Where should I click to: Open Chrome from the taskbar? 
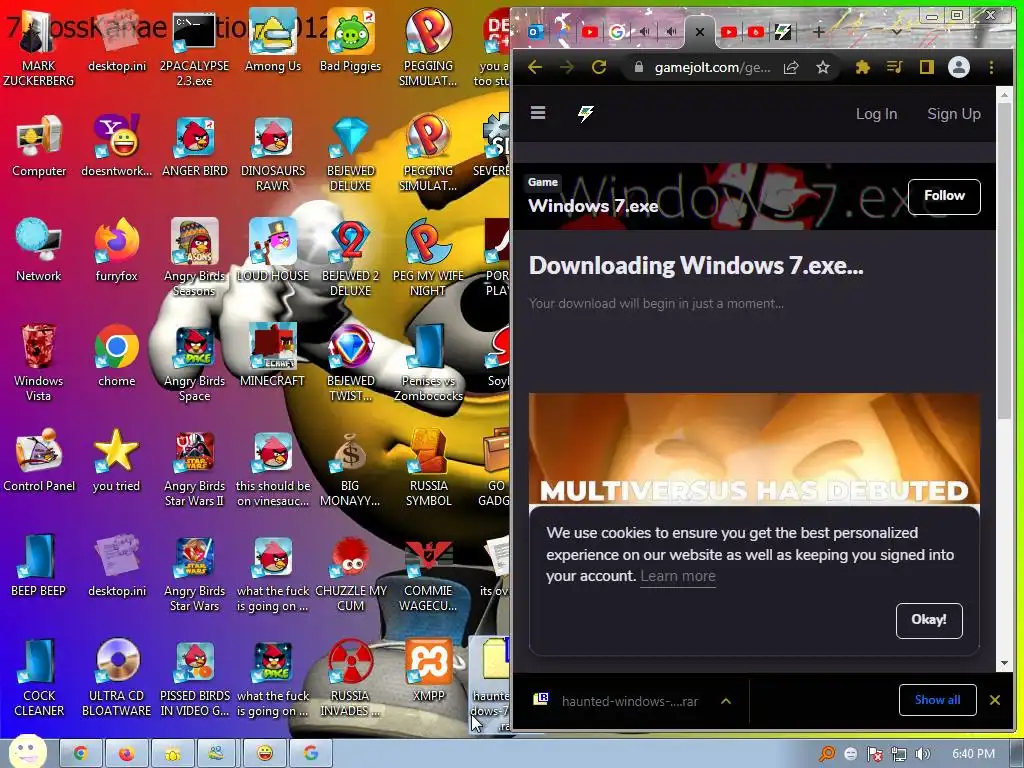tap(80, 754)
